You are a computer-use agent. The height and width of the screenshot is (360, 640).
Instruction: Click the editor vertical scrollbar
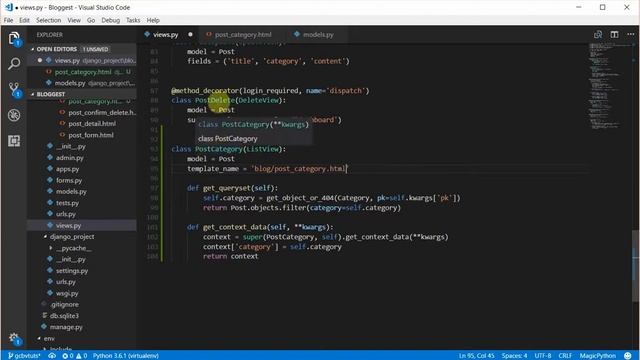[x=636, y=265]
